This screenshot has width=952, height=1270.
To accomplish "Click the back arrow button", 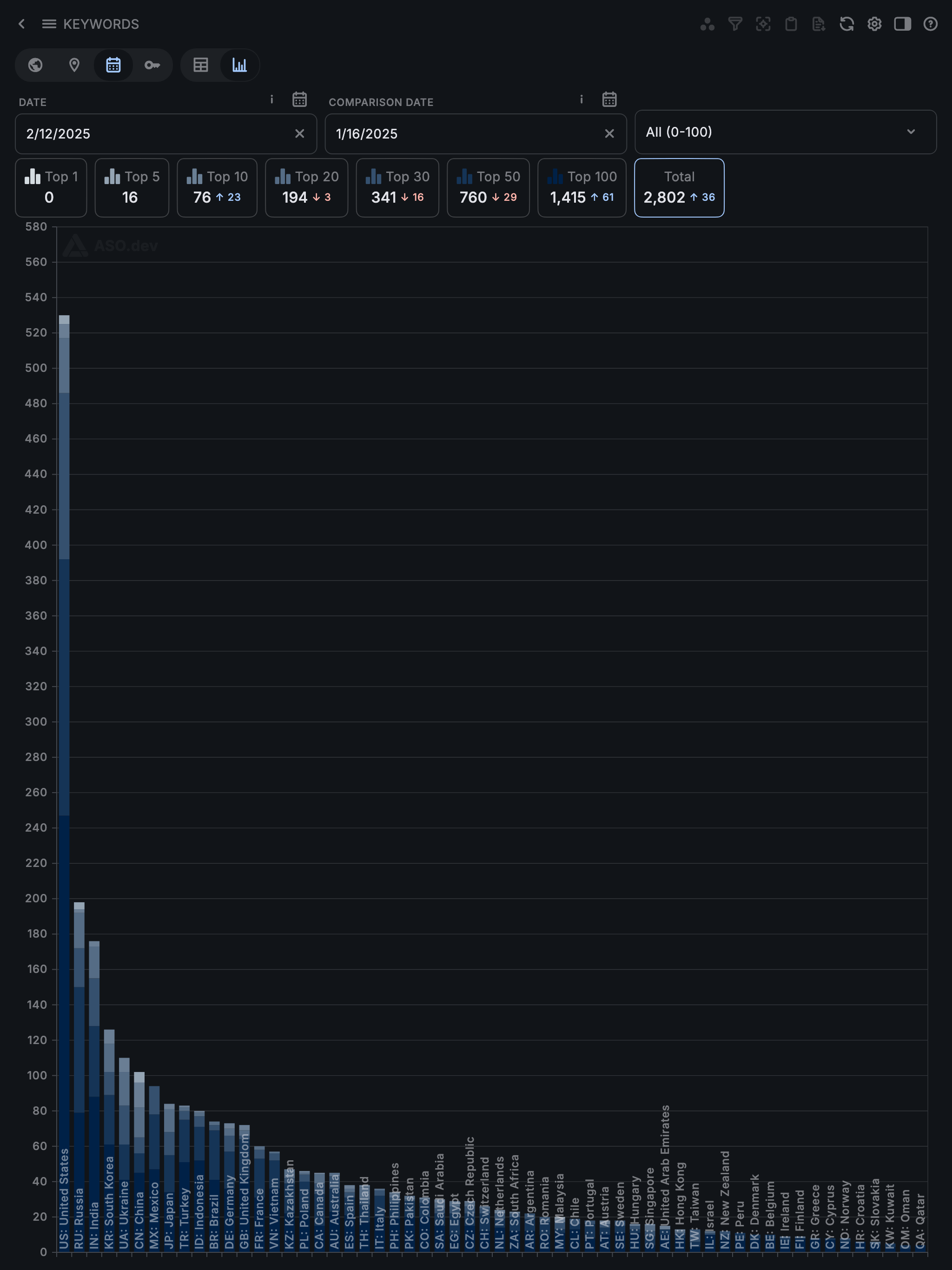I will coord(22,24).
